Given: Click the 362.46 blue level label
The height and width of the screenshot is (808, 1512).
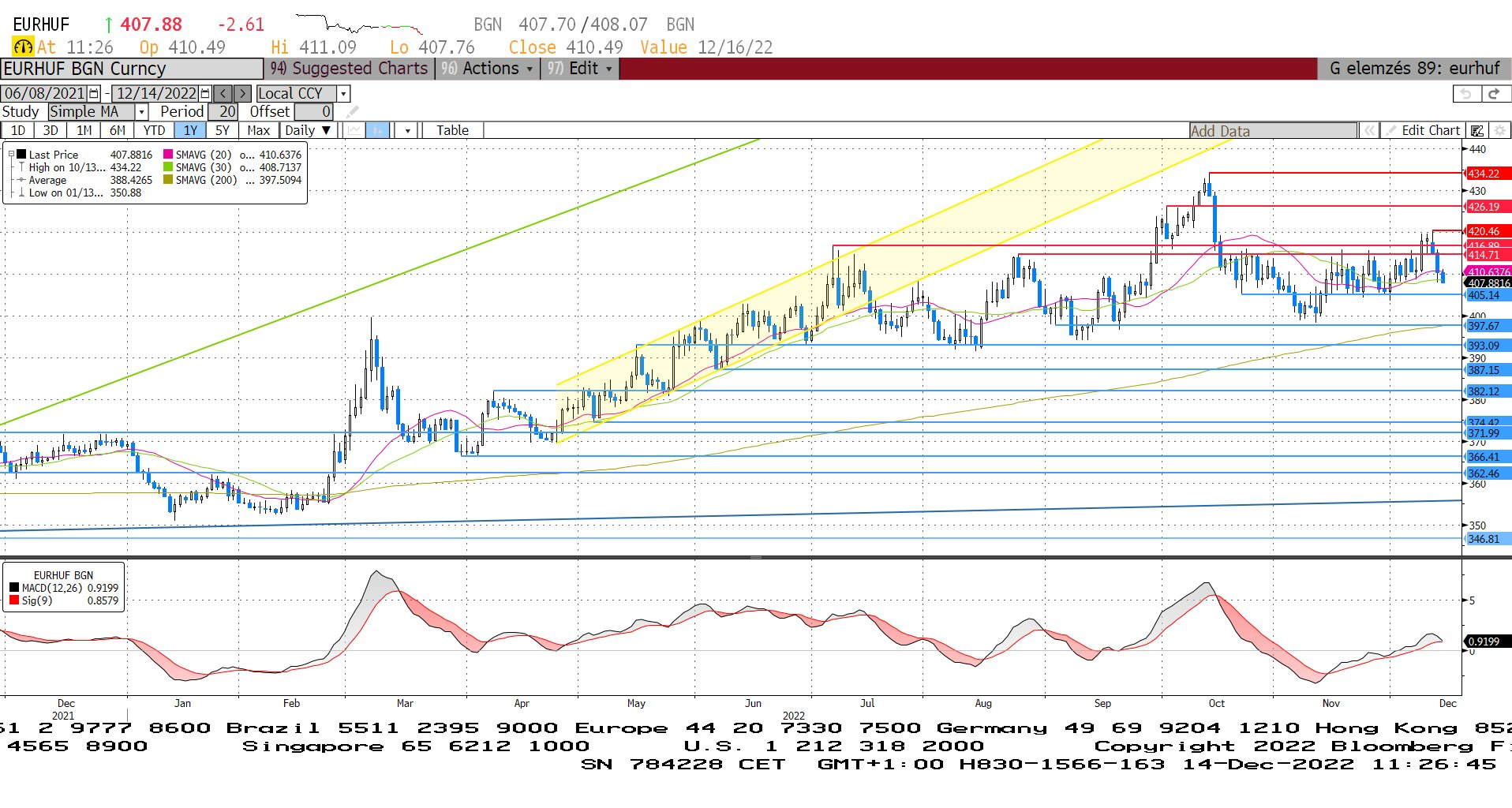Looking at the screenshot, I should click(x=1488, y=473).
